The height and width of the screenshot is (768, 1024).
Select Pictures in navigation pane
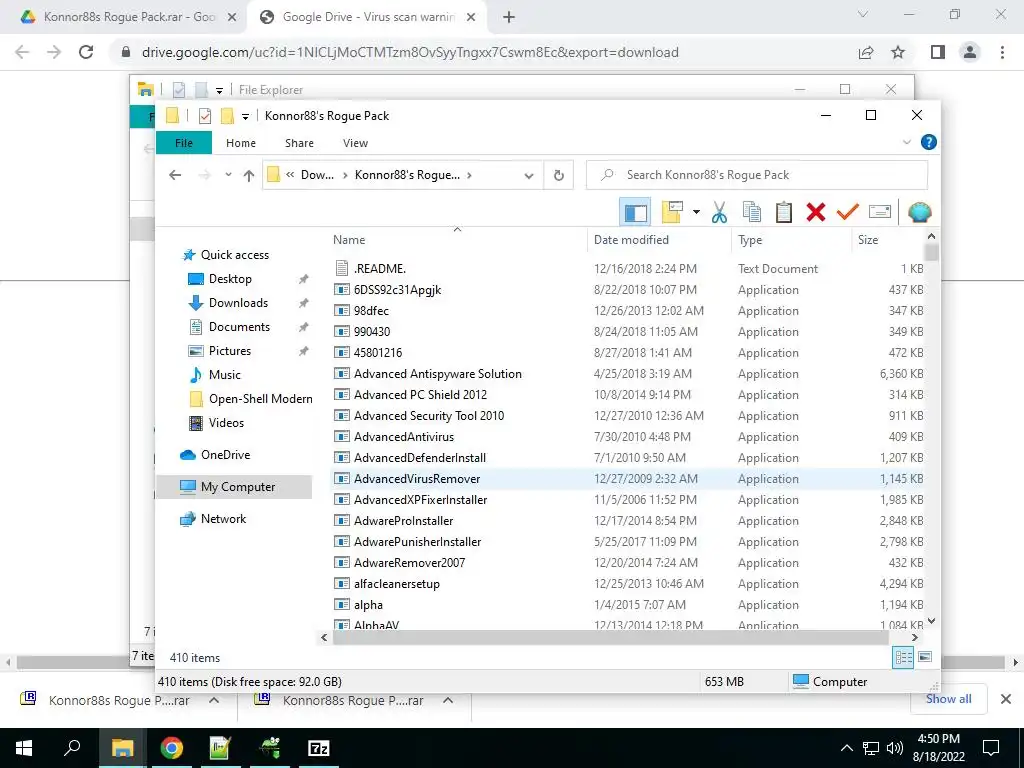(x=230, y=351)
